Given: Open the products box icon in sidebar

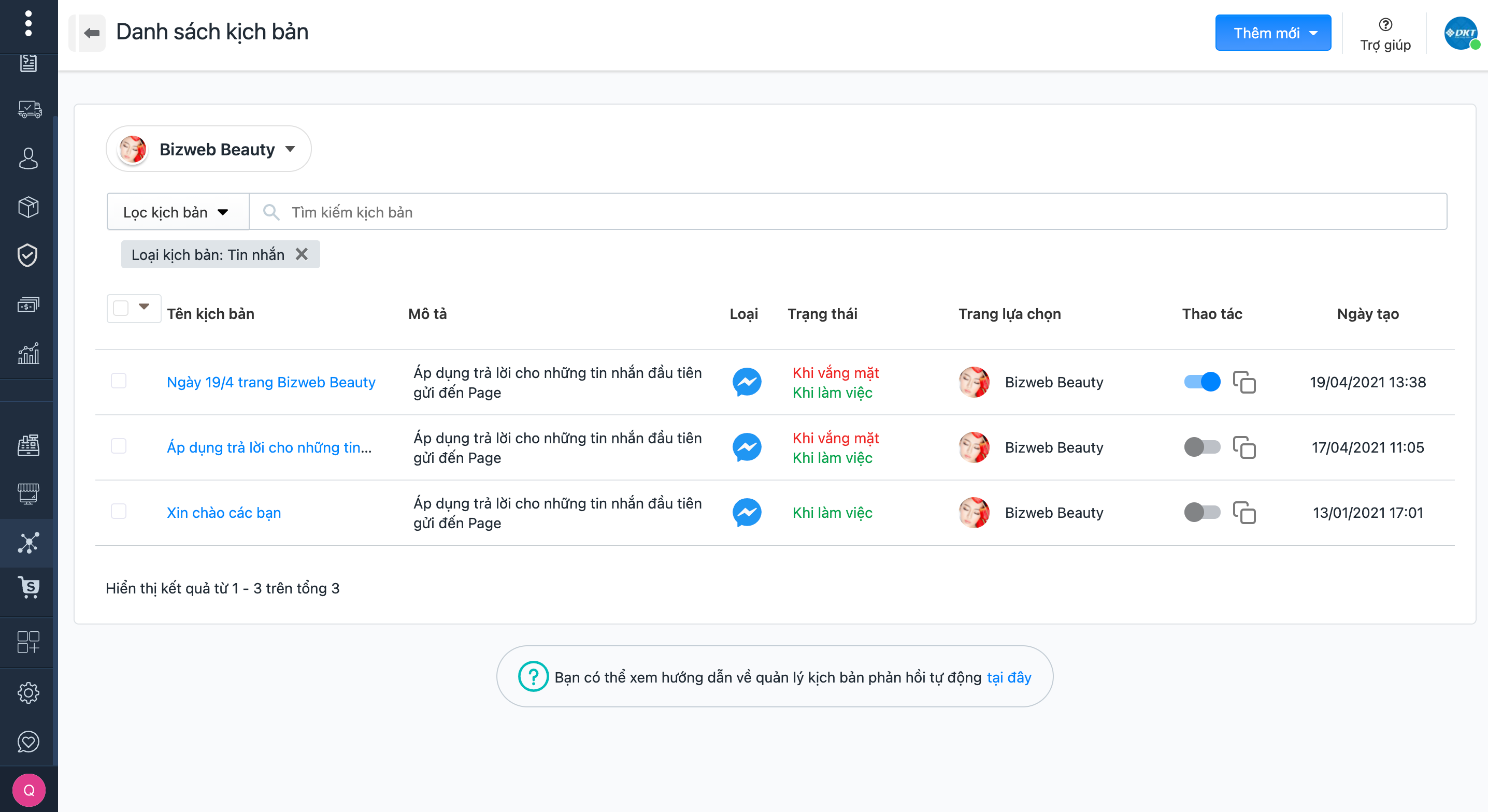Looking at the screenshot, I should [28, 207].
